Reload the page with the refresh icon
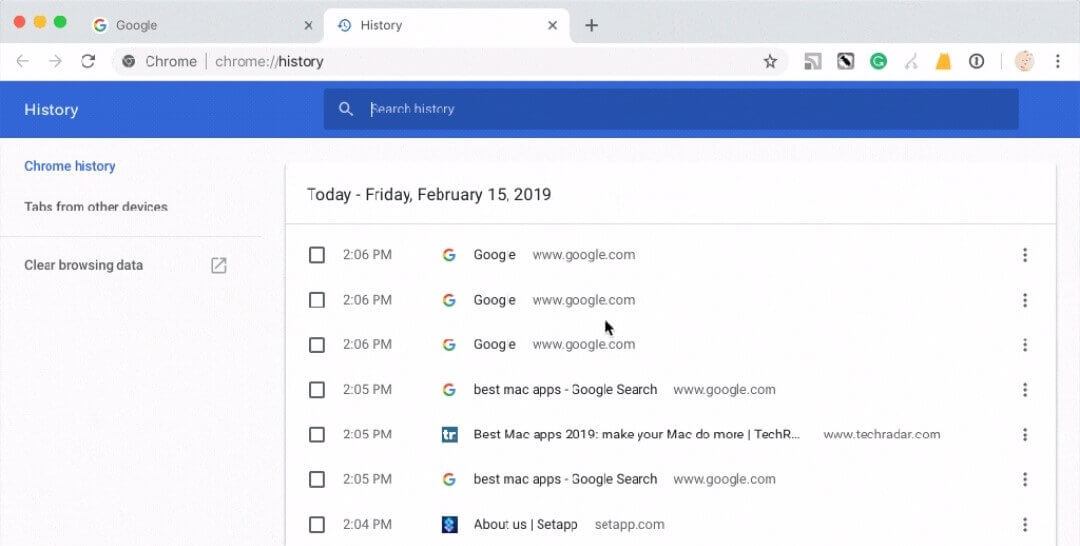Screen dimensions: 1080x546 88,61
